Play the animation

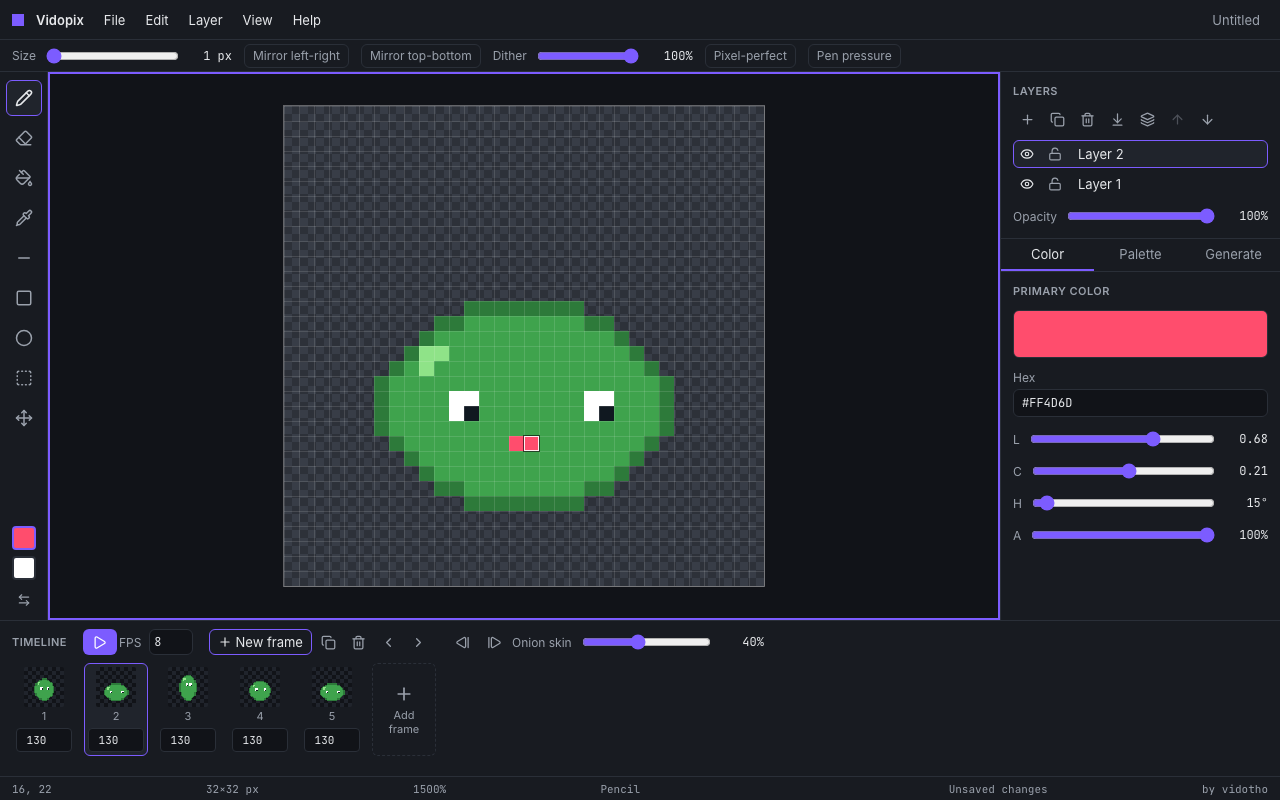[x=100, y=642]
